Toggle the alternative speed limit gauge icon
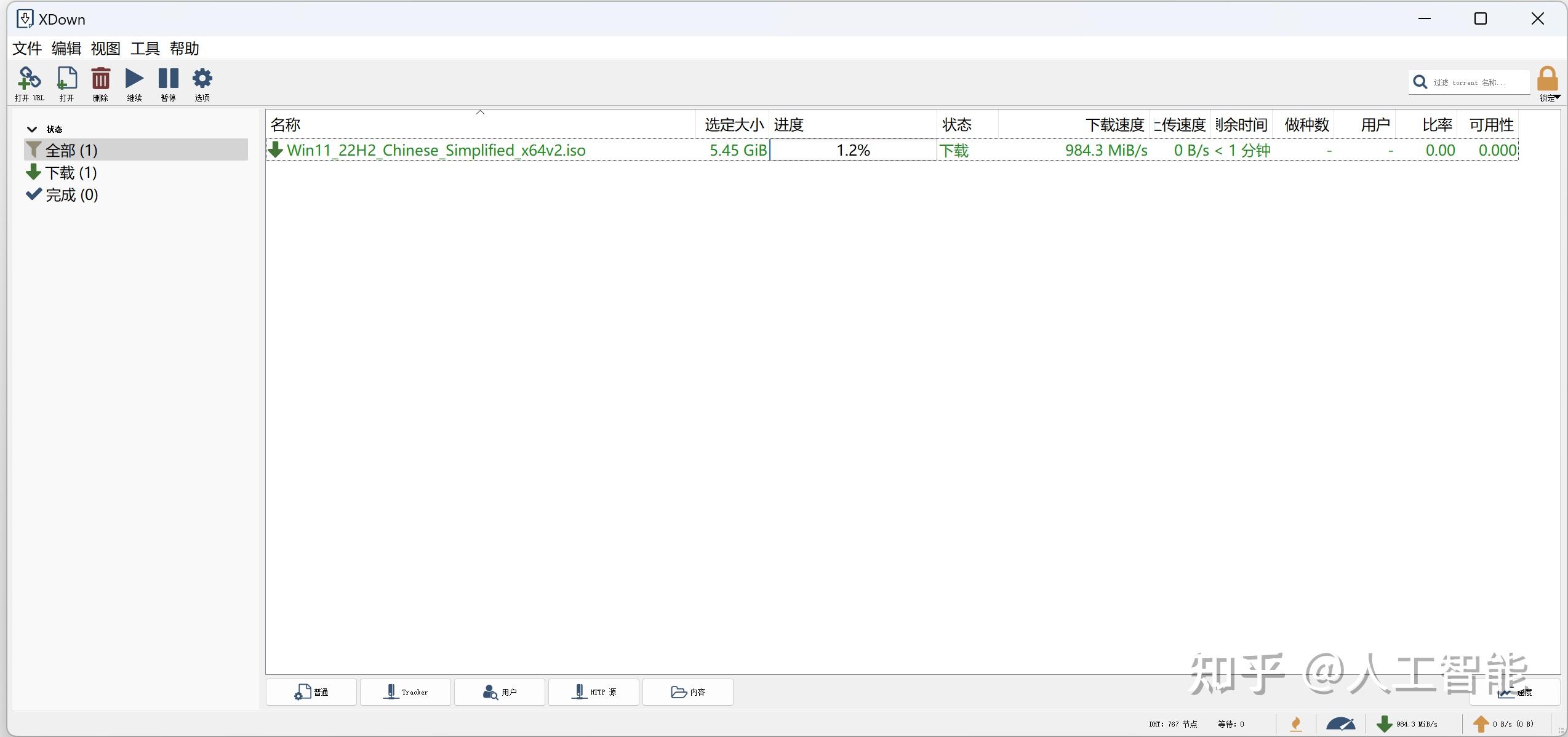Image resolution: width=1568 pixels, height=737 pixels. point(1340,724)
